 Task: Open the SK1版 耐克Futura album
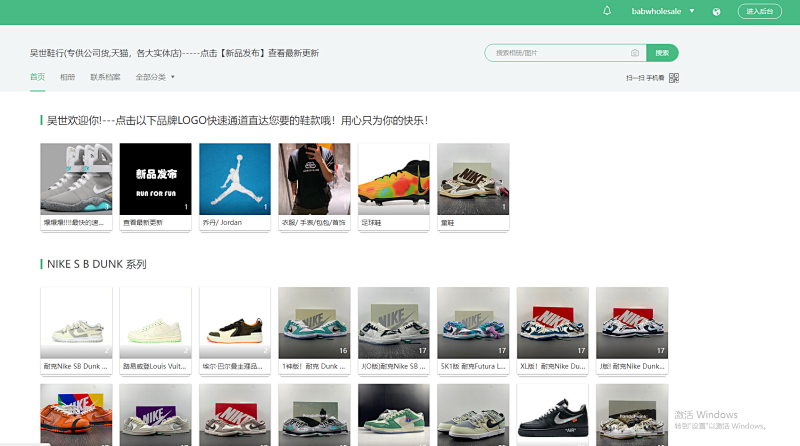pyautogui.click(x=473, y=323)
